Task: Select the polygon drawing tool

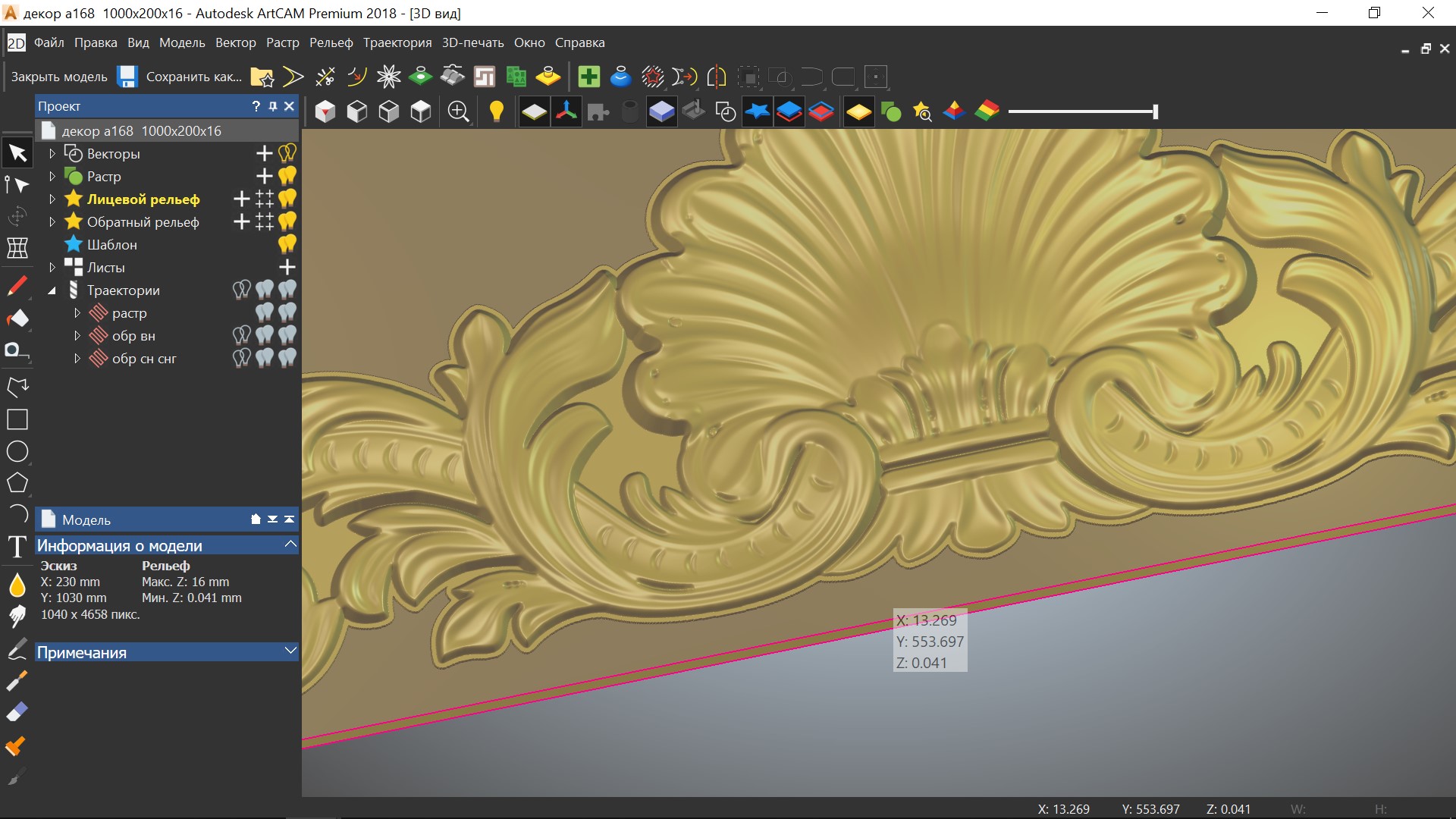Action: click(x=17, y=483)
